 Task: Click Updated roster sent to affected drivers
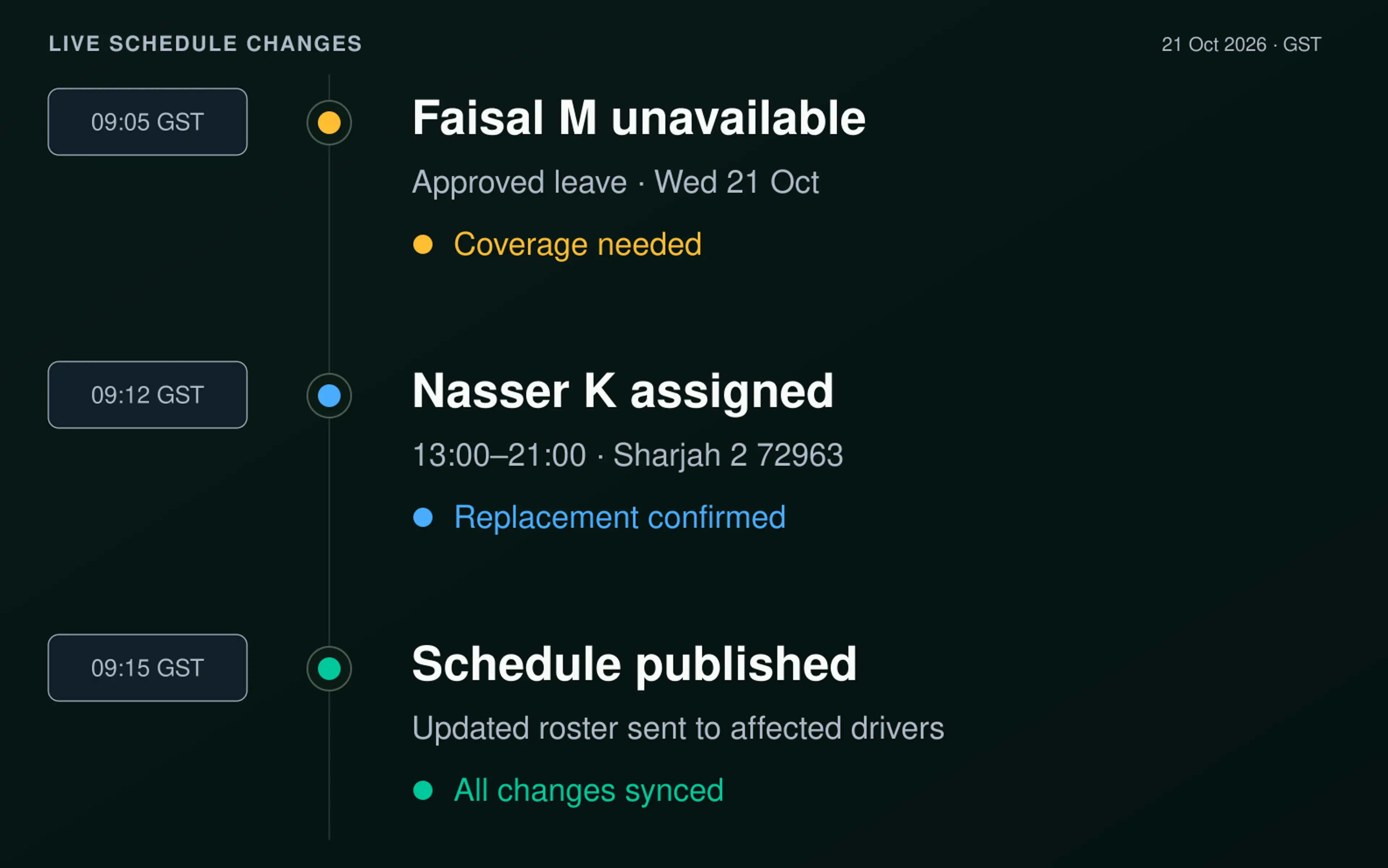pyautogui.click(x=678, y=729)
